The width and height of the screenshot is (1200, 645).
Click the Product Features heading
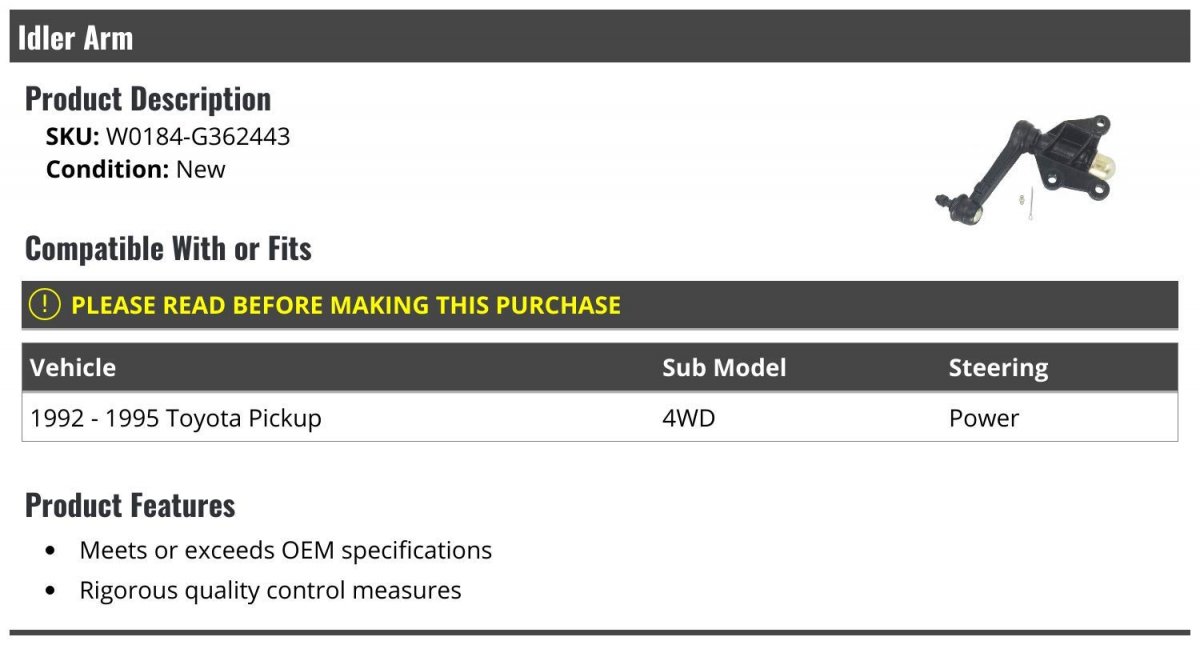tap(130, 505)
